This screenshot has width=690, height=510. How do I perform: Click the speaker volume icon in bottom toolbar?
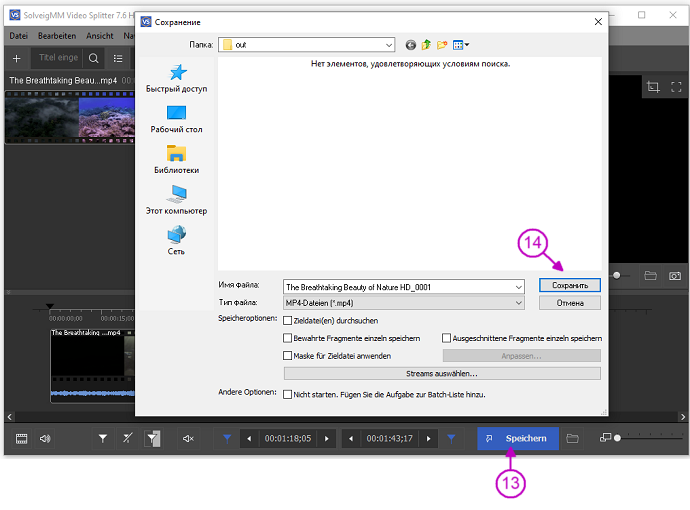45,439
